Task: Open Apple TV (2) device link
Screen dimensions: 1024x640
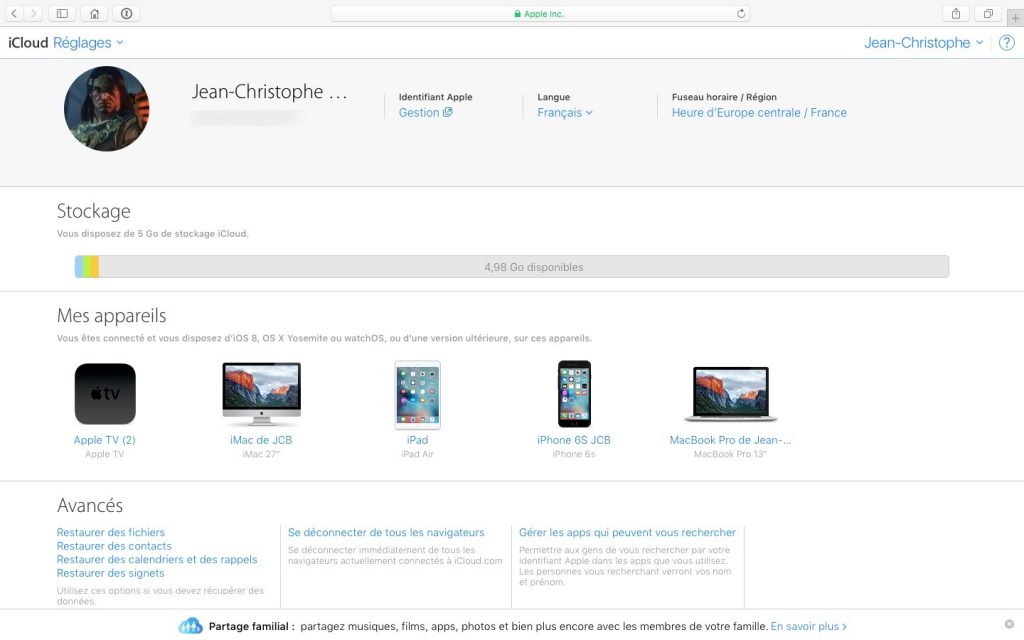Action: pos(104,440)
